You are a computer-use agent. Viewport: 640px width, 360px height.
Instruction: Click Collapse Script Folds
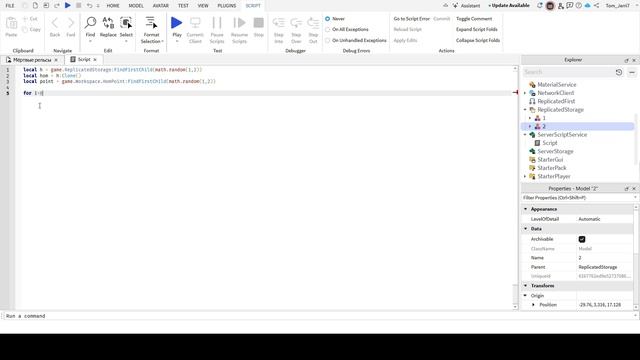[478, 40]
